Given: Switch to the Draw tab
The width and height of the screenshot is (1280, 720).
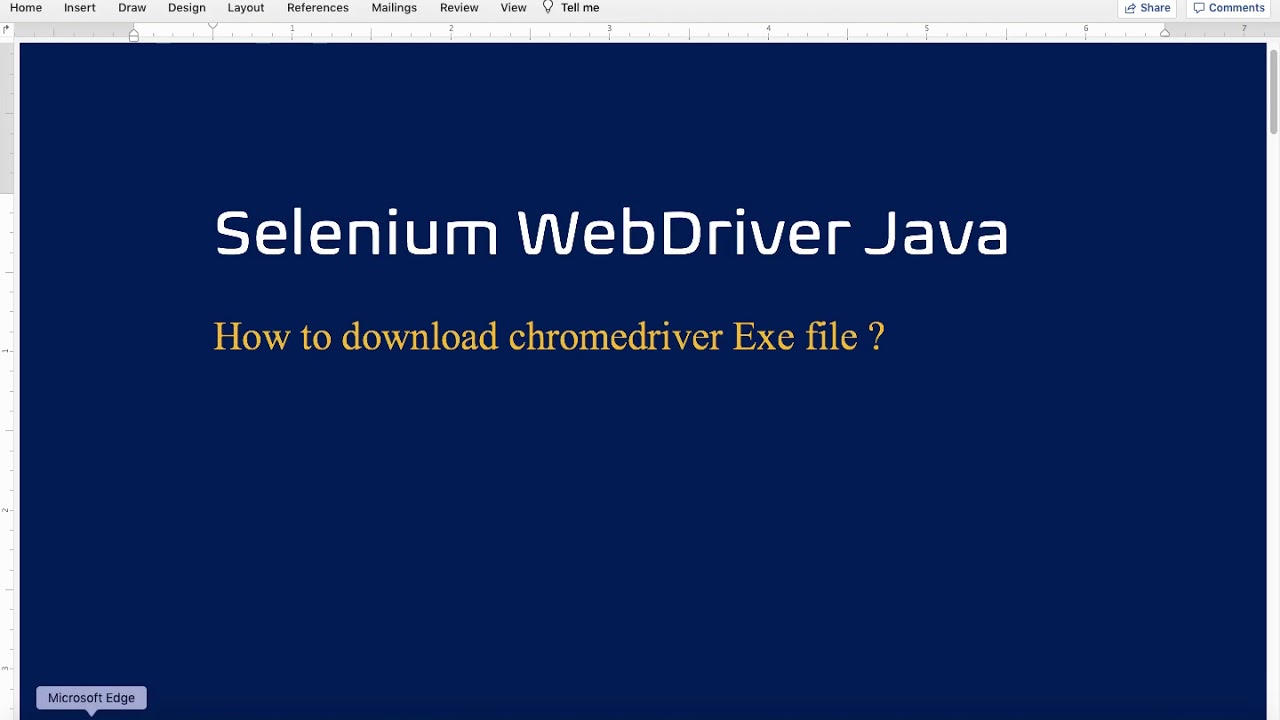Looking at the screenshot, I should point(132,7).
